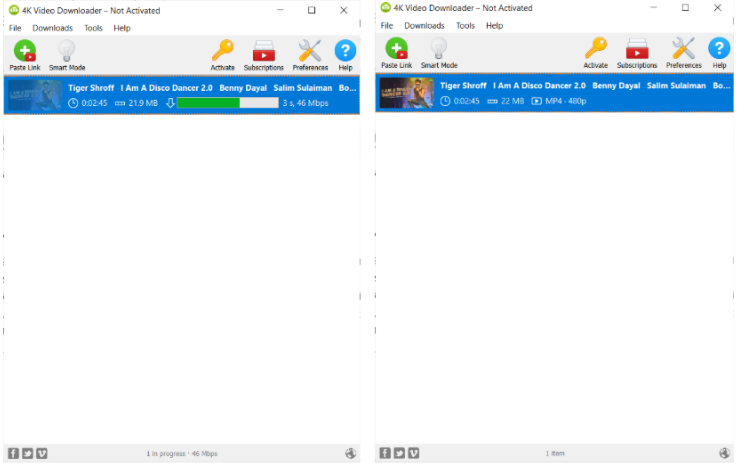Open Preferences in the right window
The width and height of the screenshot is (744, 468).
click(683, 53)
